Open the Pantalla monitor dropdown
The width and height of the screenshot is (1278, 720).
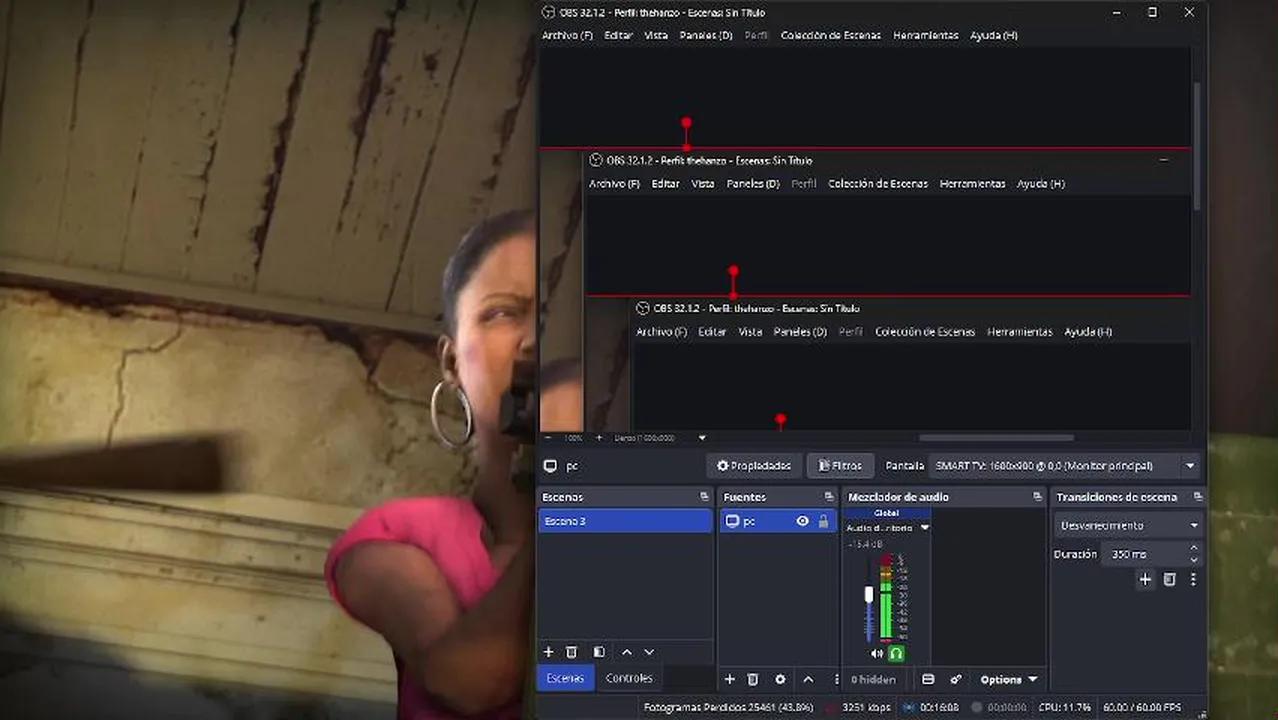coord(1064,466)
